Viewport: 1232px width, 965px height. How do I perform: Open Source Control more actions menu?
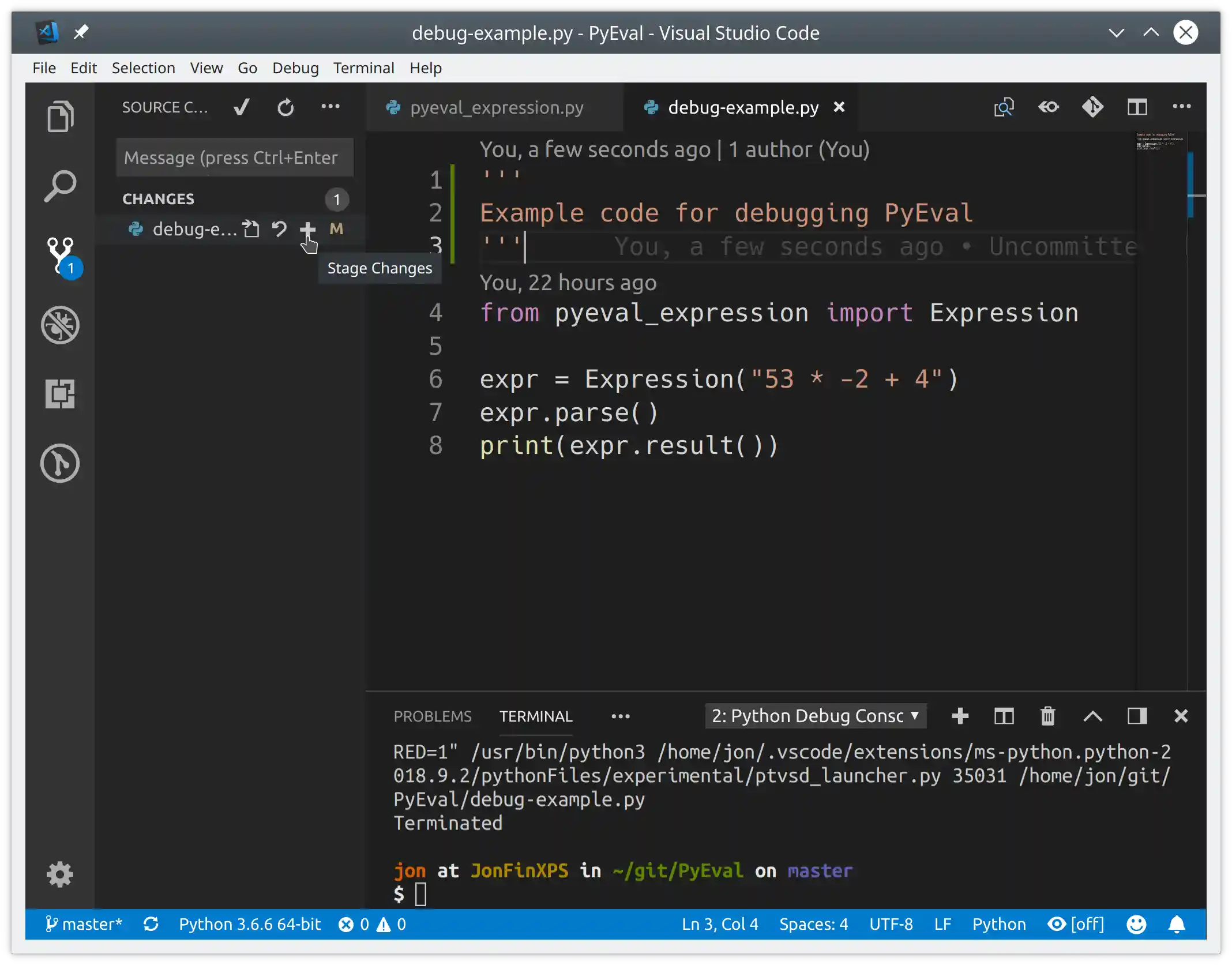coord(331,107)
